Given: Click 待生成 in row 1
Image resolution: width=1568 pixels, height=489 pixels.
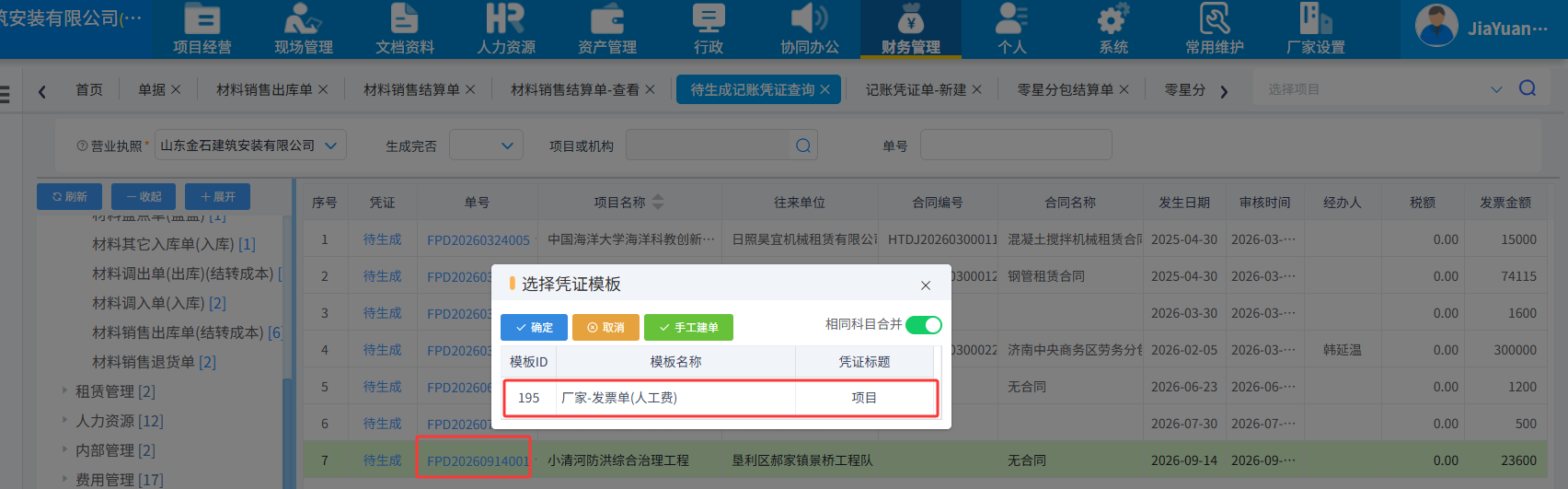Looking at the screenshot, I should point(382,239).
